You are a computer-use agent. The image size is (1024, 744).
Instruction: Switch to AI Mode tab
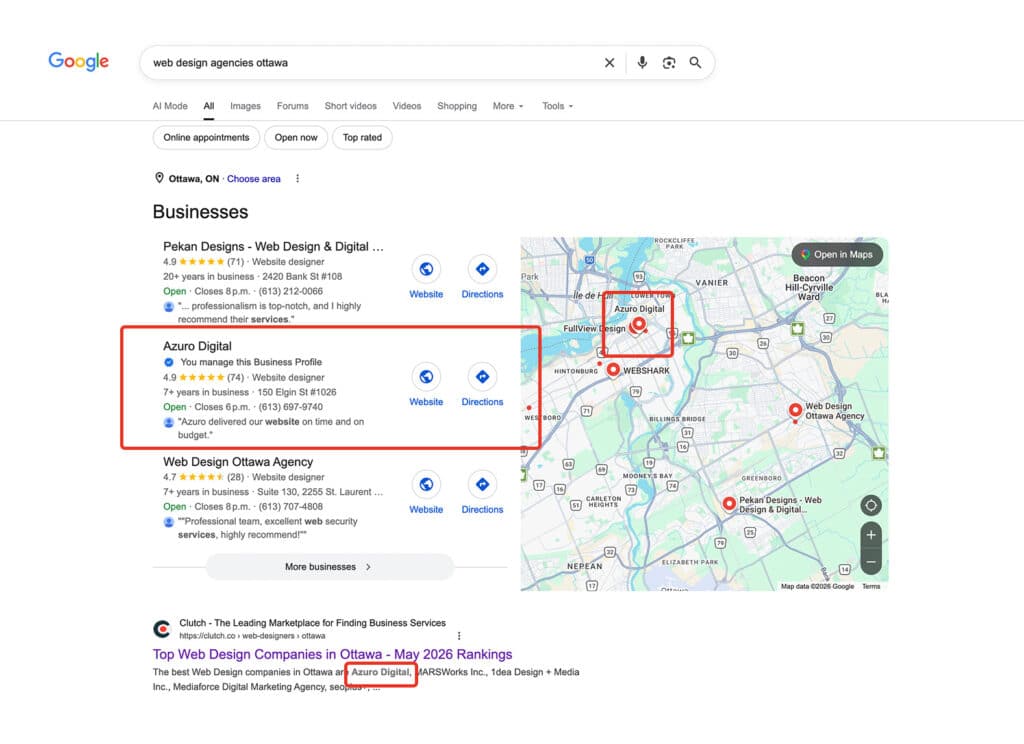170,106
